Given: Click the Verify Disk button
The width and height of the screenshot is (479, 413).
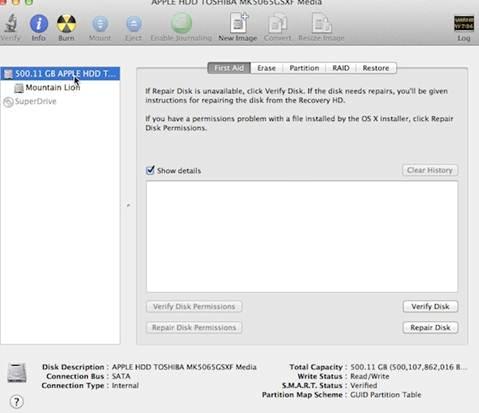Looking at the screenshot, I should [x=430, y=307].
